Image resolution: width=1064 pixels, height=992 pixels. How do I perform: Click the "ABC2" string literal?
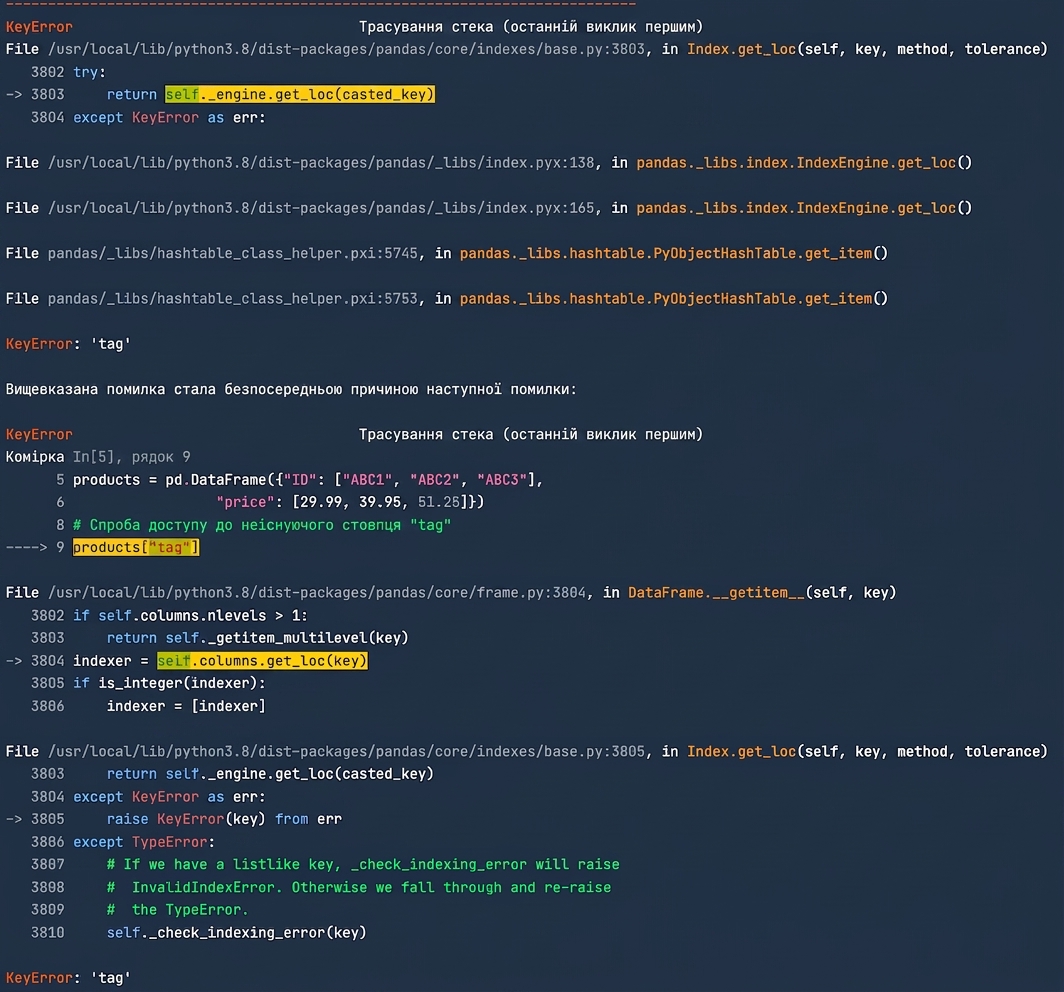tap(434, 480)
